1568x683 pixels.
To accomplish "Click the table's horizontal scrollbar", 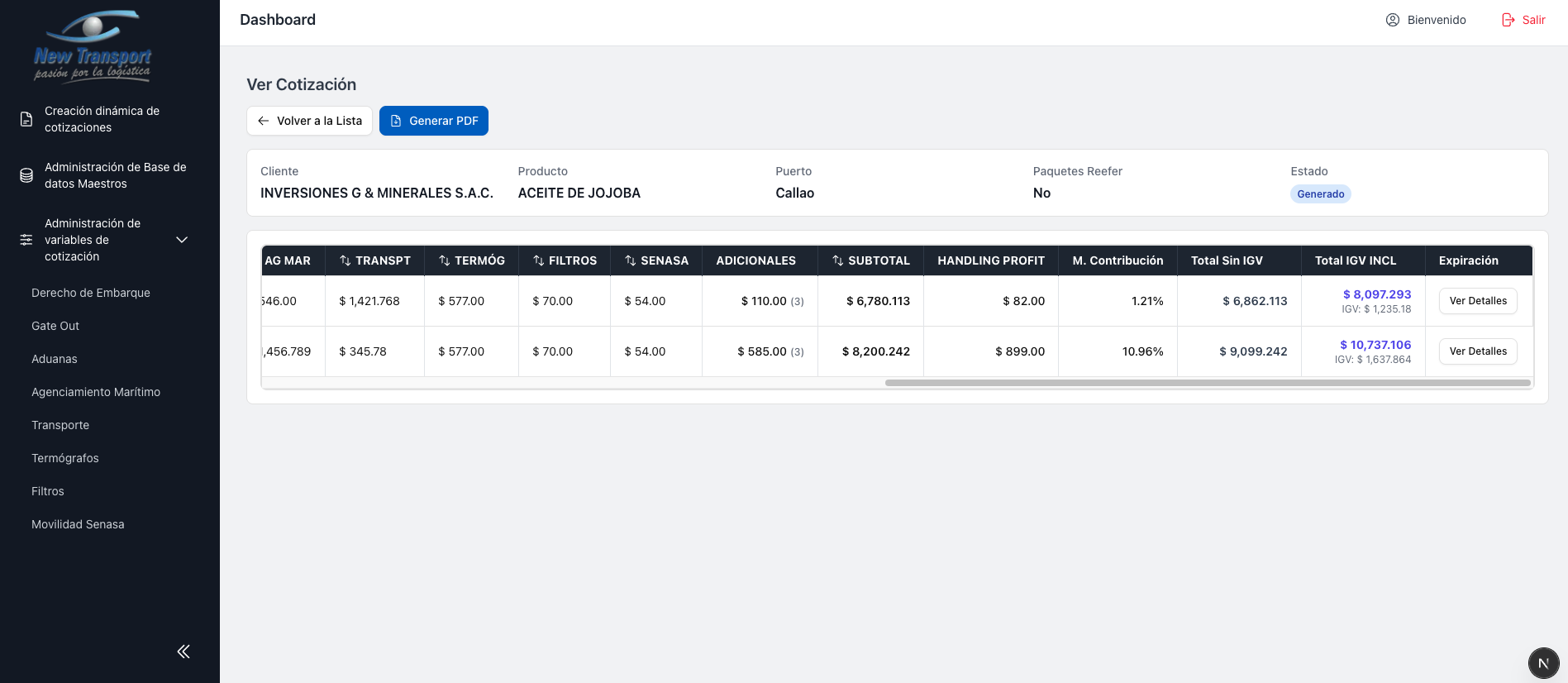I will [x=1207, y=383].
